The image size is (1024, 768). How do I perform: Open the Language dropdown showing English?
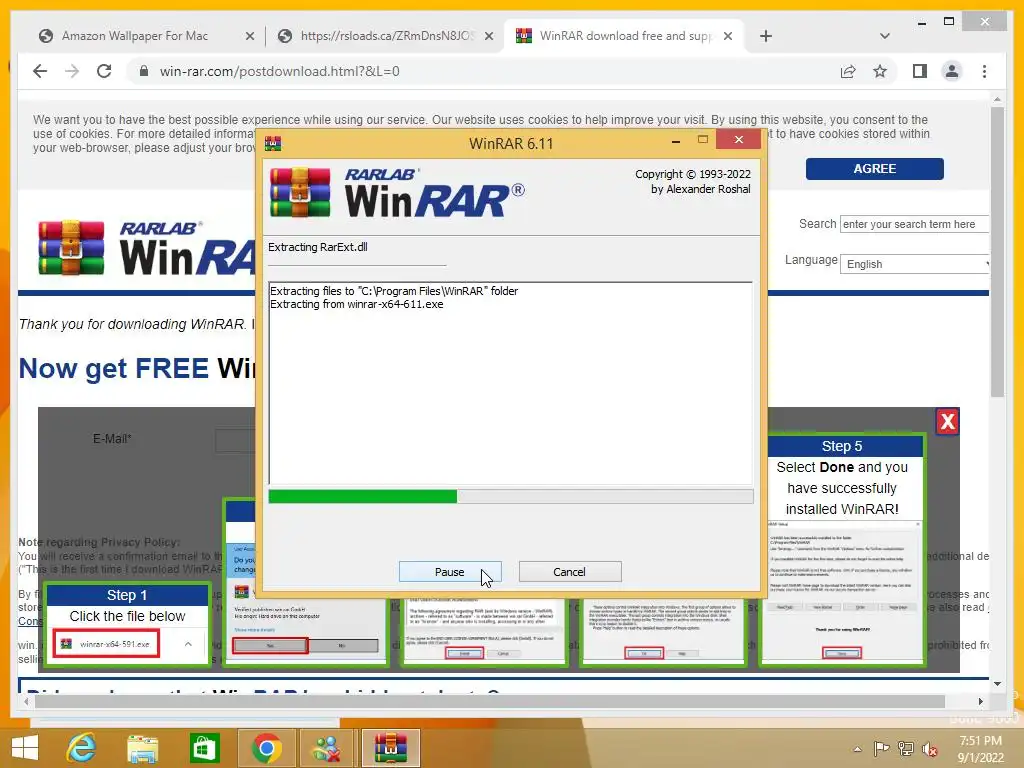915,264
